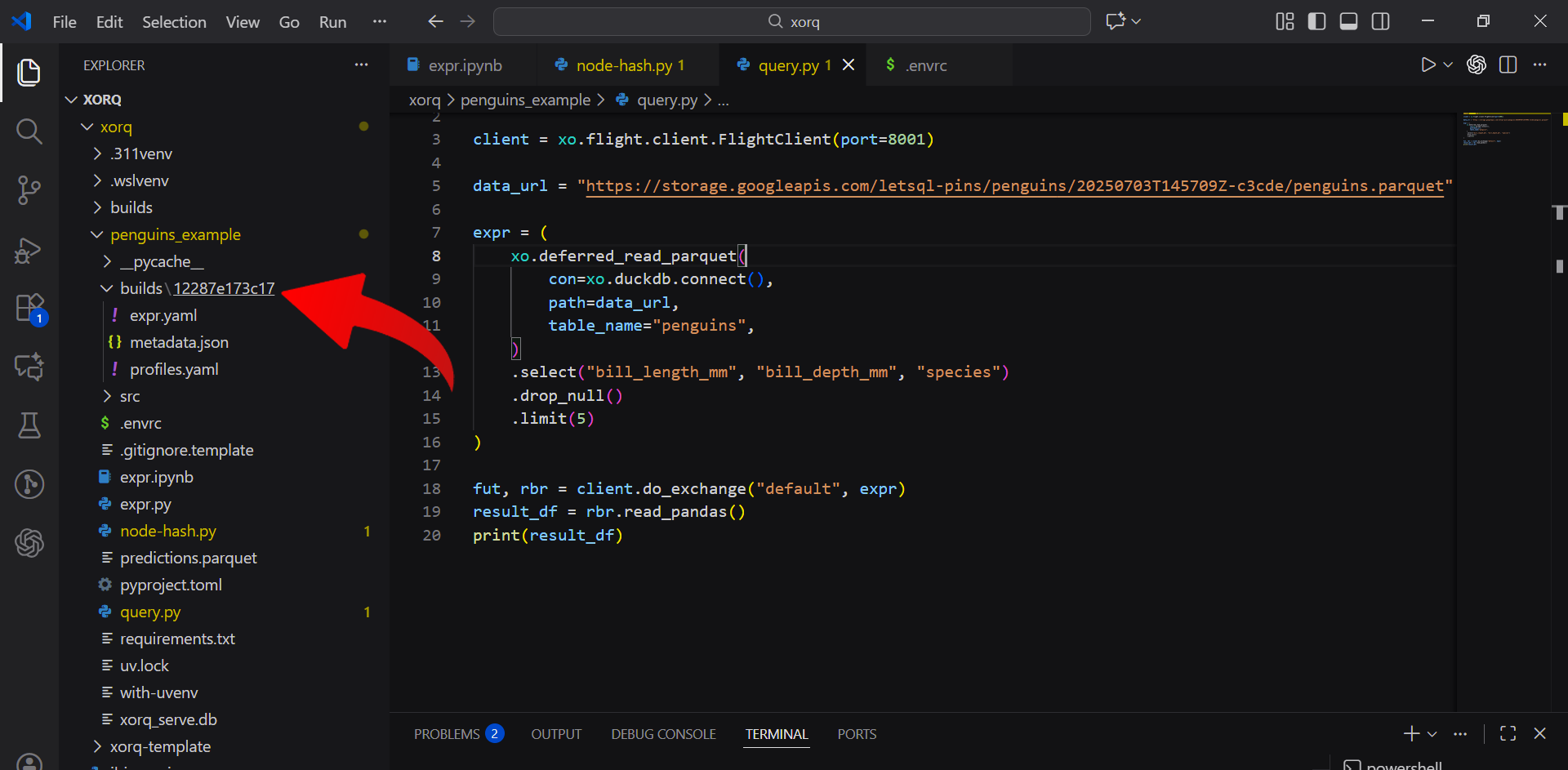Split the editor to the right

tap(1508, 65)
